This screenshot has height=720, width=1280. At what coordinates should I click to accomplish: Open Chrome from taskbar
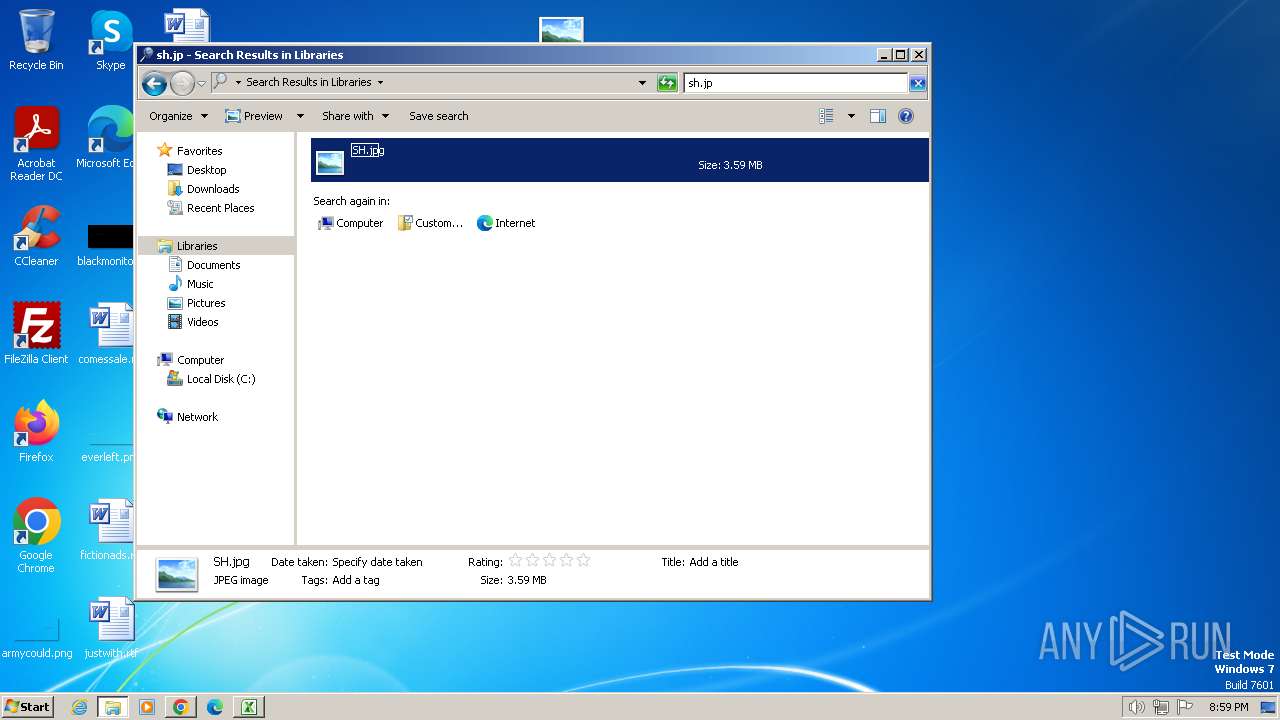coord(180,707)
